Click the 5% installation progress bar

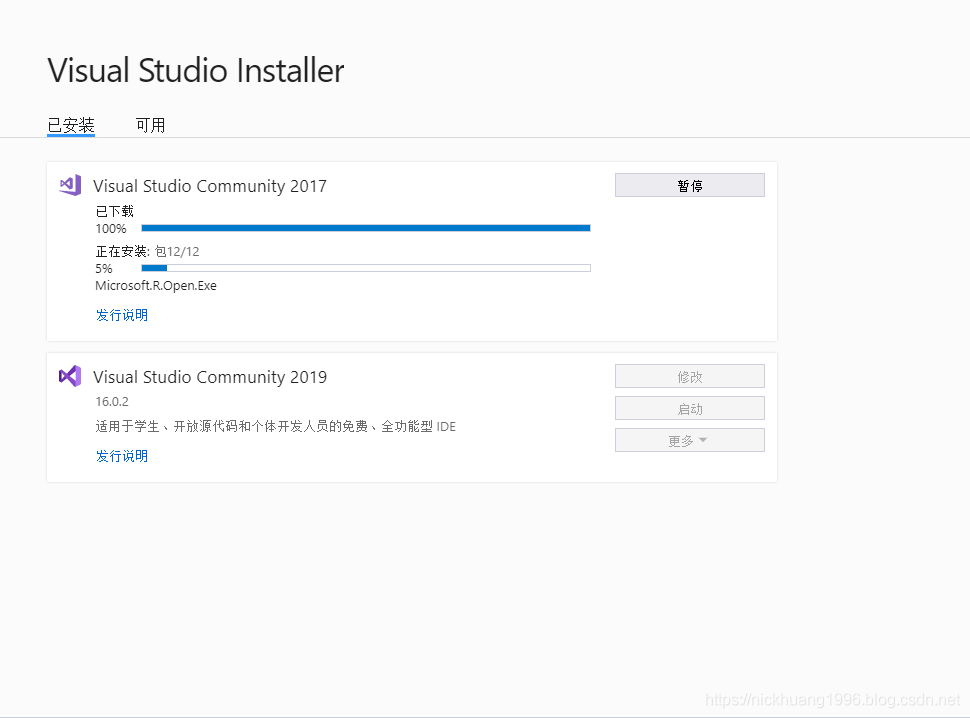pos(366,268)
